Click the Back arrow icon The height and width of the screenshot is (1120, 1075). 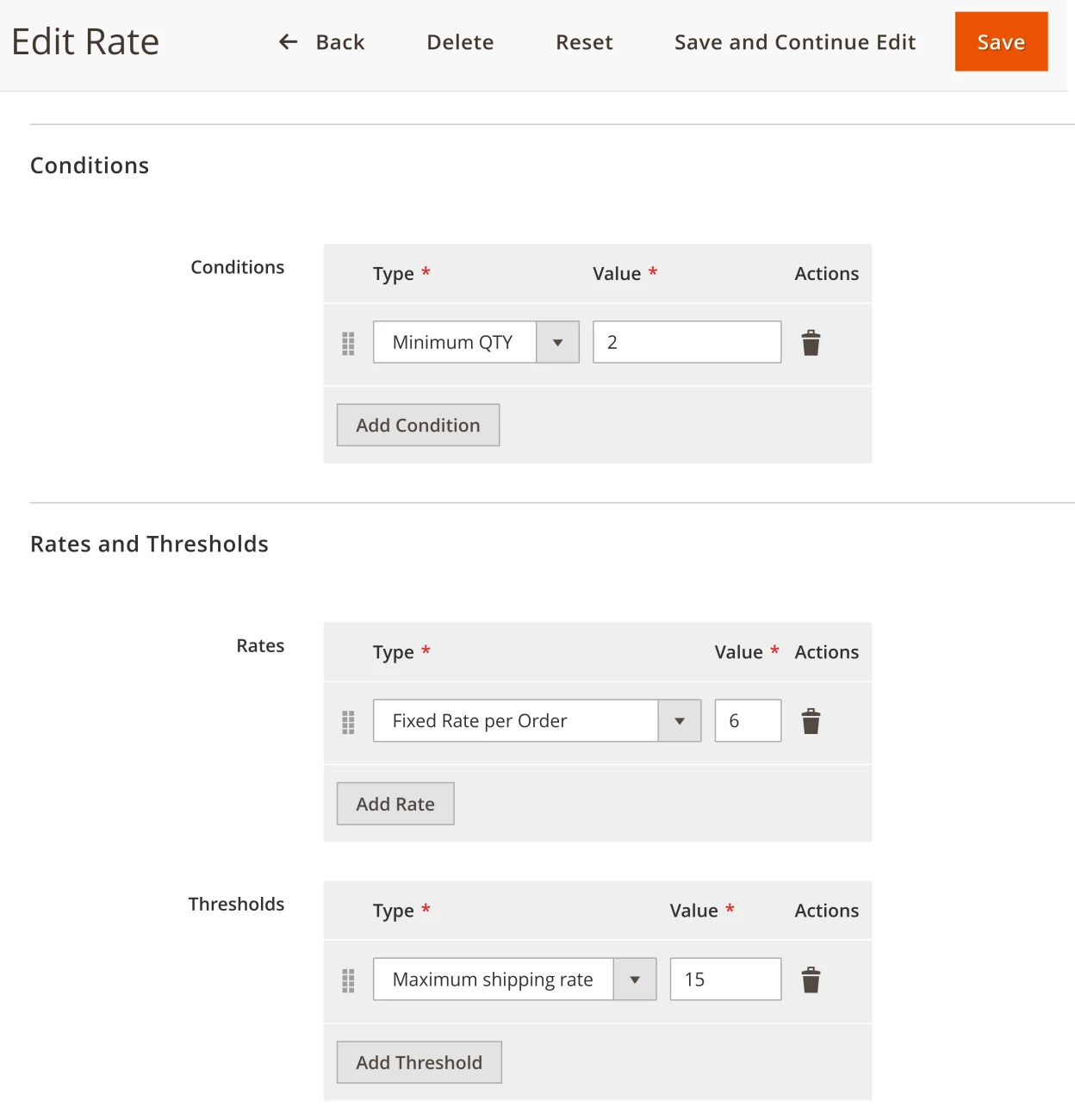pos(287,41)
